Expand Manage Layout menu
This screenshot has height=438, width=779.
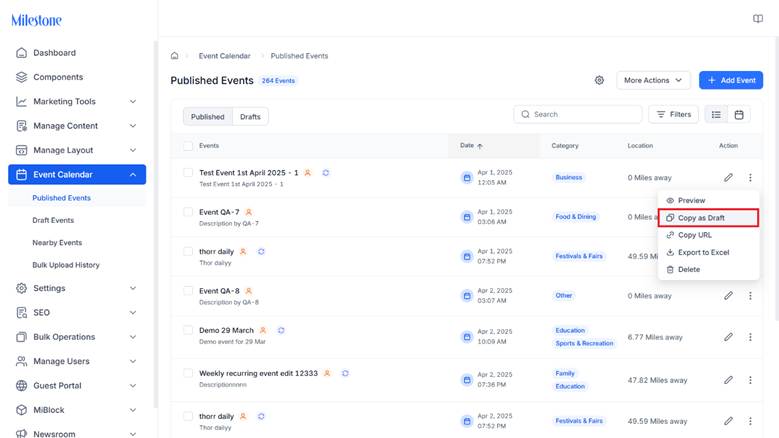pos(77,150)
